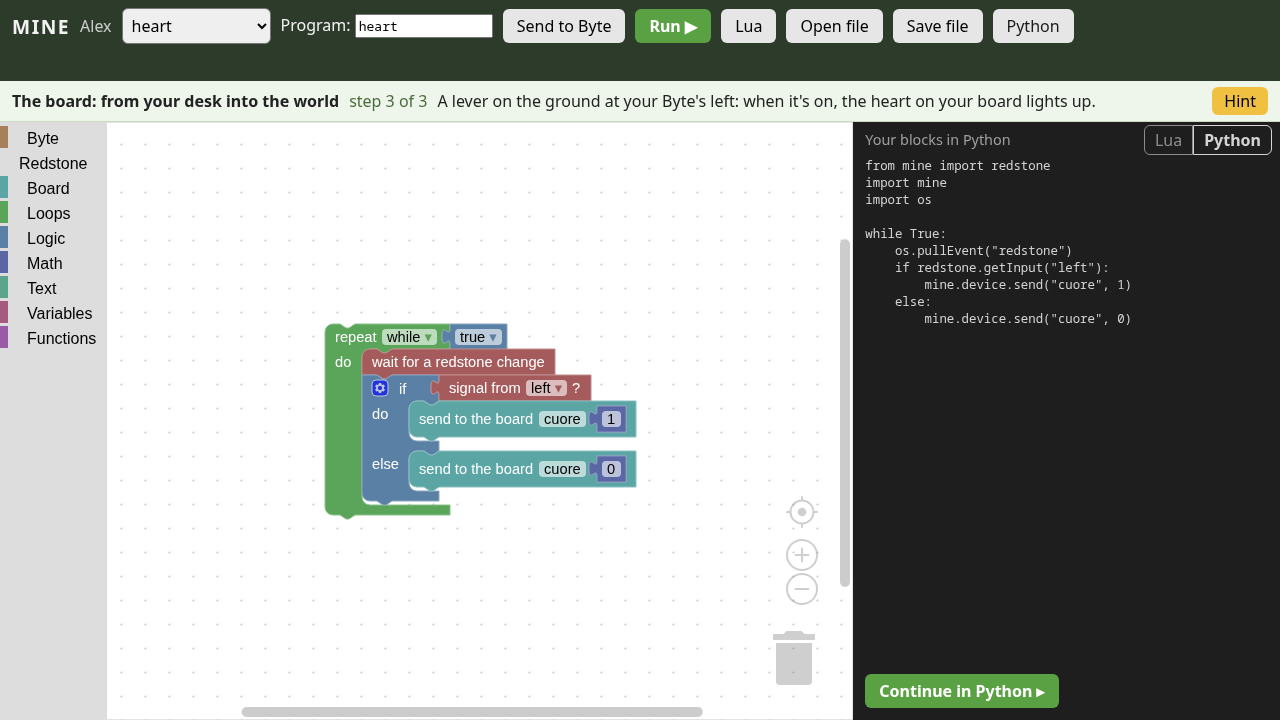Click the Lua toolbar button

coord(748,26)
